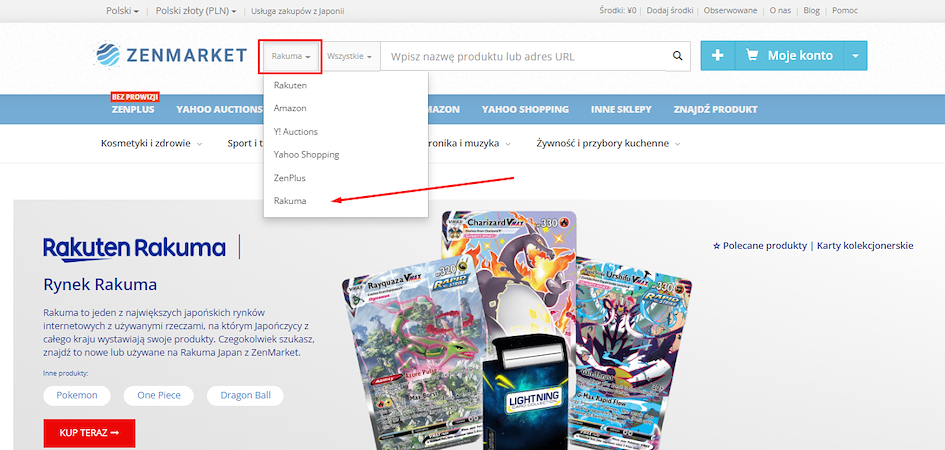Viewport: 945px width, 450px height.
Task: Open the Polski złoty currency dropdown
Action: (x=196, y=10)
